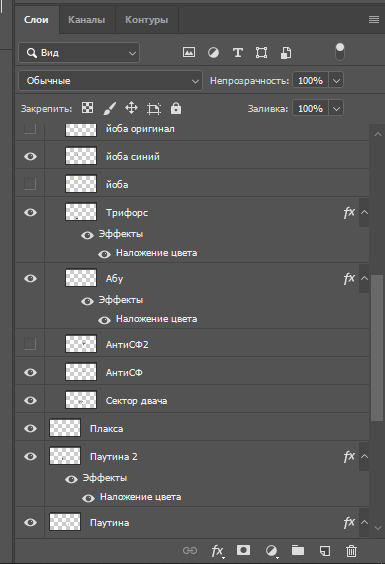385x564 pixels.
Task: Filter layers by pixel layer icon
Action: pos(189,53)
